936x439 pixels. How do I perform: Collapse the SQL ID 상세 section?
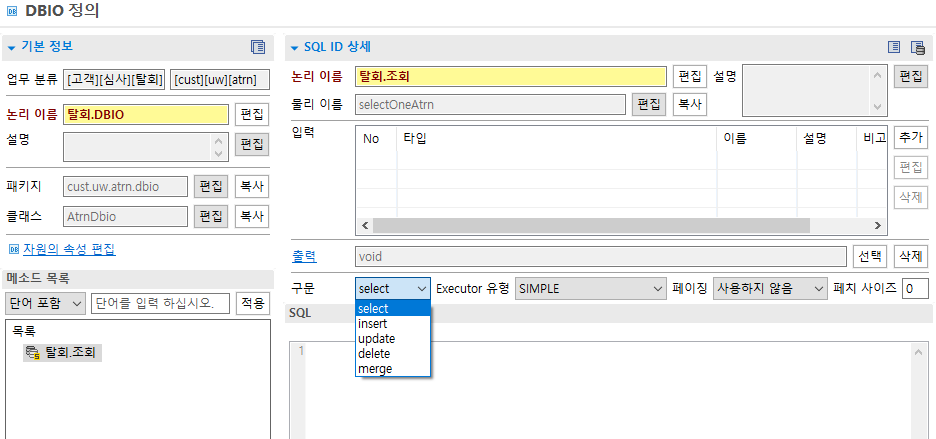[x=293, y=47]
